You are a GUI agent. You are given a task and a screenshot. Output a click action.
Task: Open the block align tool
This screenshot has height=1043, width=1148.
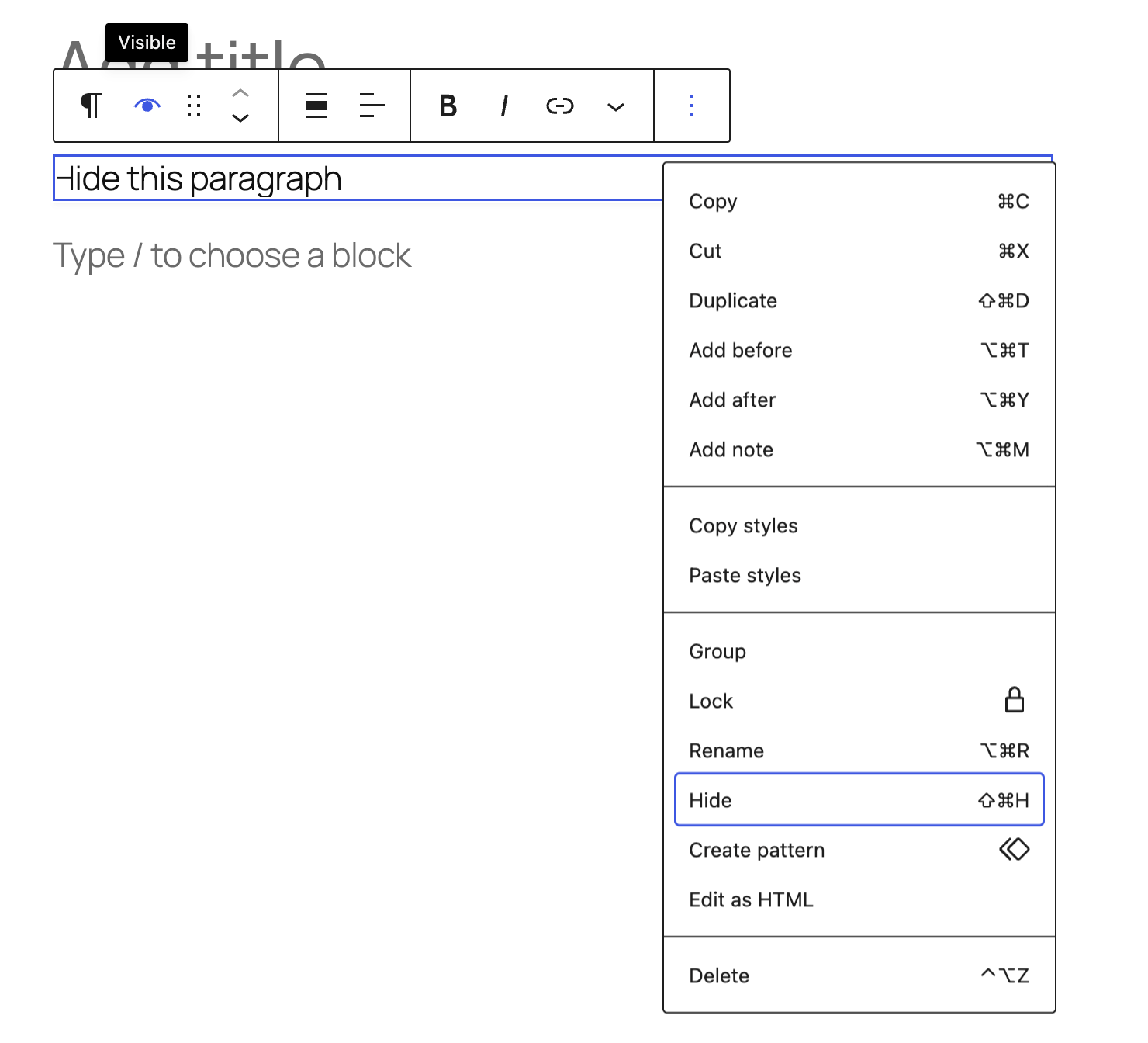tap(316, 106)
